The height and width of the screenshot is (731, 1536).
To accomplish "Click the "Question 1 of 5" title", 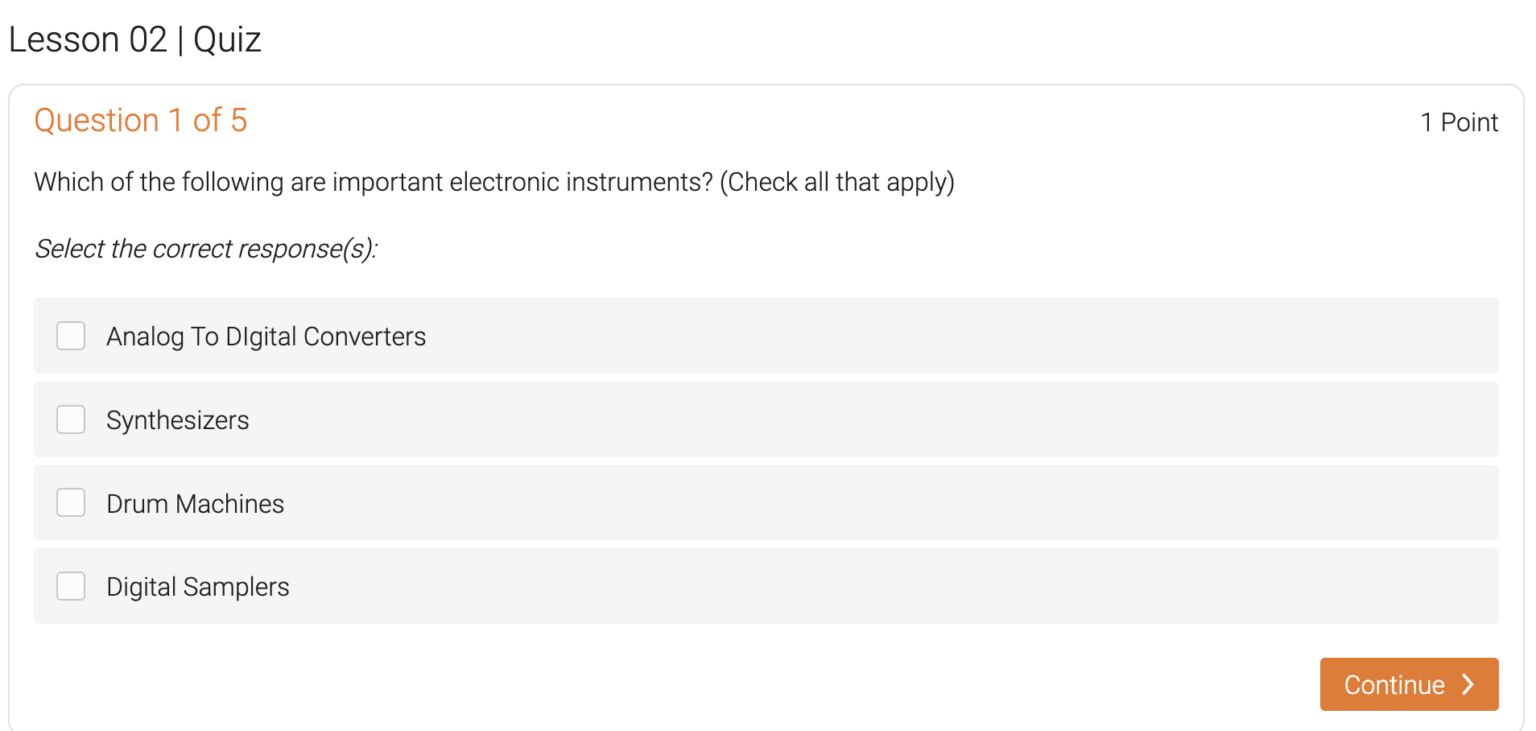I will pos(140,121).
